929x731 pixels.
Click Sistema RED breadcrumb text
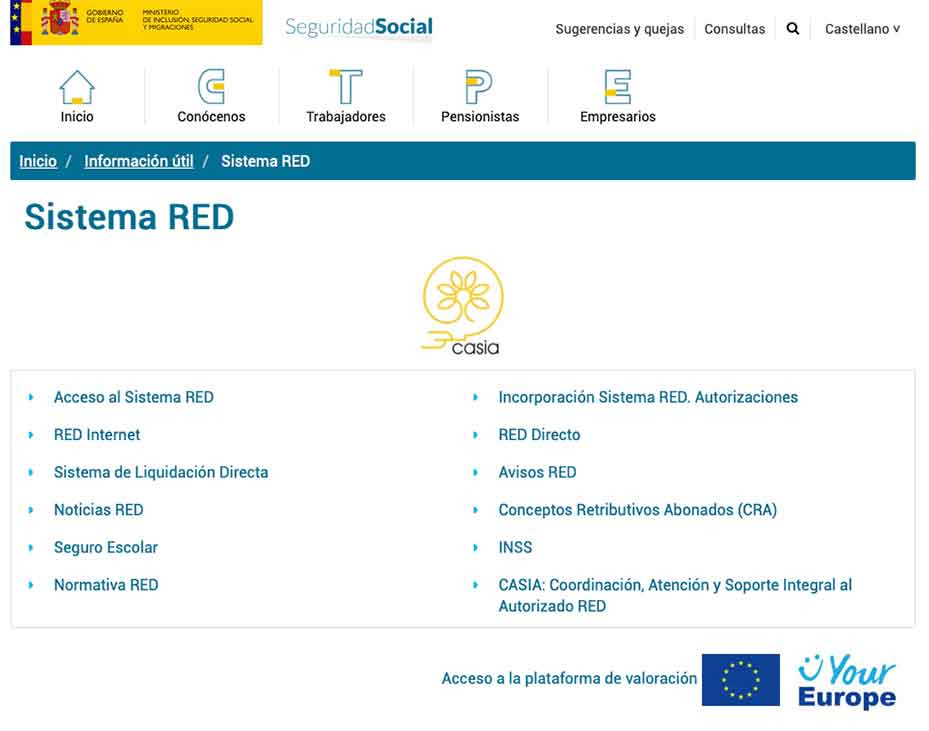[265, 161]
